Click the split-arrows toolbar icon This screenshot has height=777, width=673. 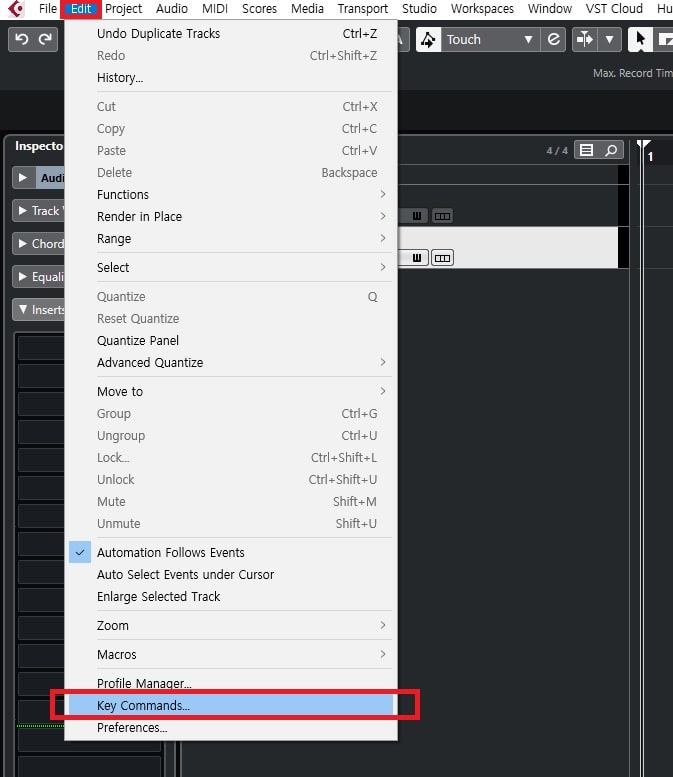pos(585,39)
